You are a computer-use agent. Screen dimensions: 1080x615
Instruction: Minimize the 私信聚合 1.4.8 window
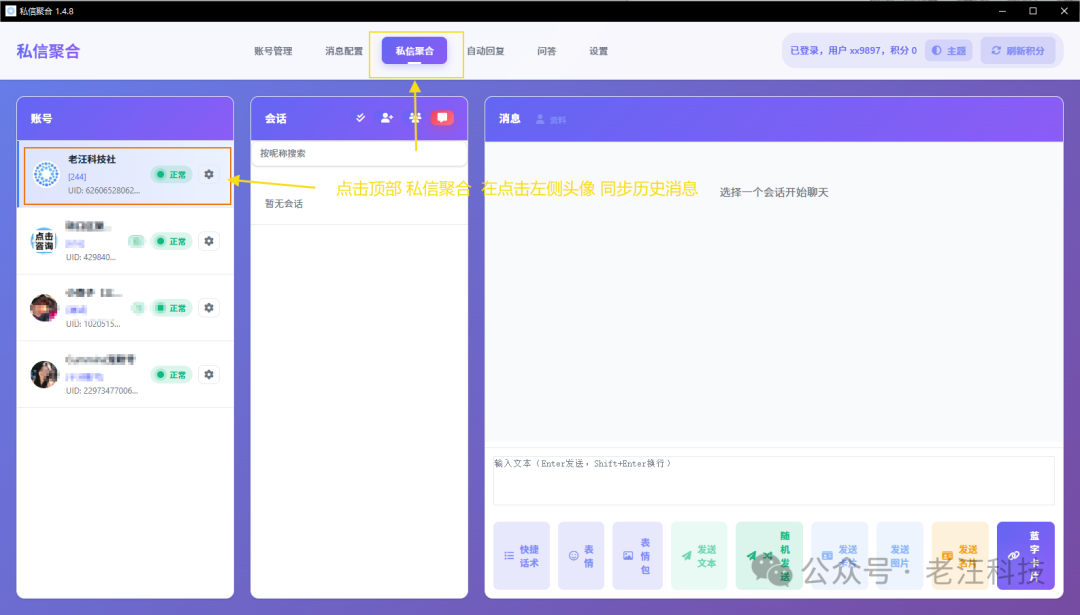[1002, 11]
